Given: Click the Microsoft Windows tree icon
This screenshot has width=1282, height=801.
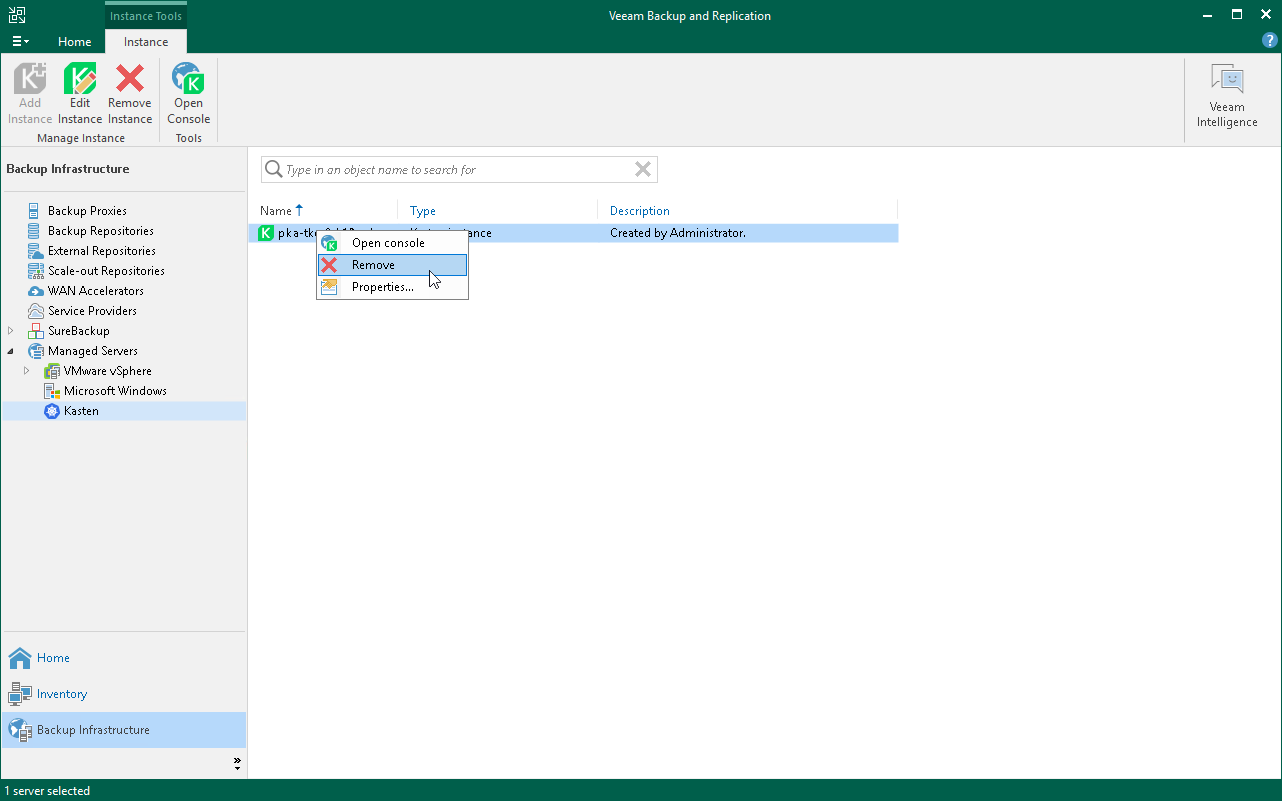Looking at the screenshot, I should click(52, 391).
